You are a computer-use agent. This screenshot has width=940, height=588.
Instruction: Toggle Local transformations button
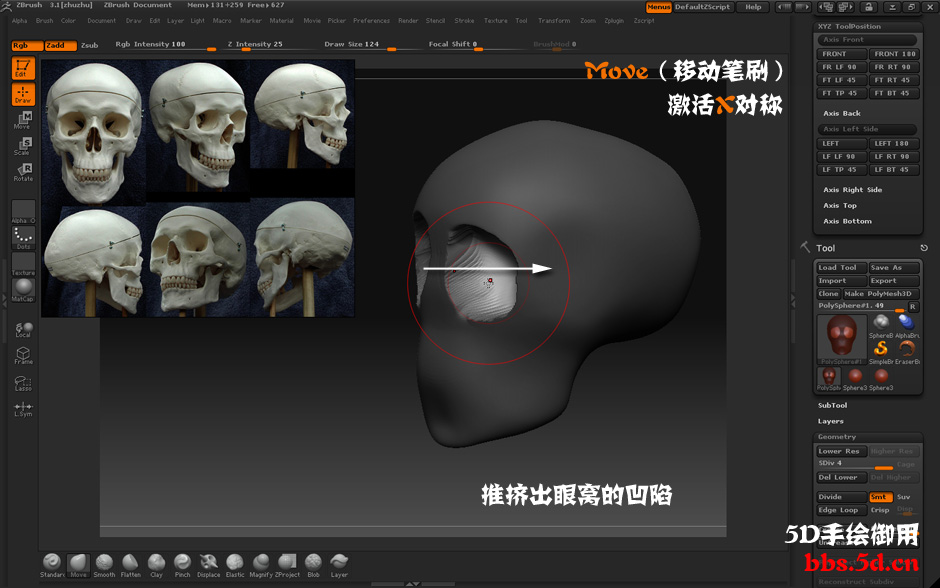(x=23, y=330)
